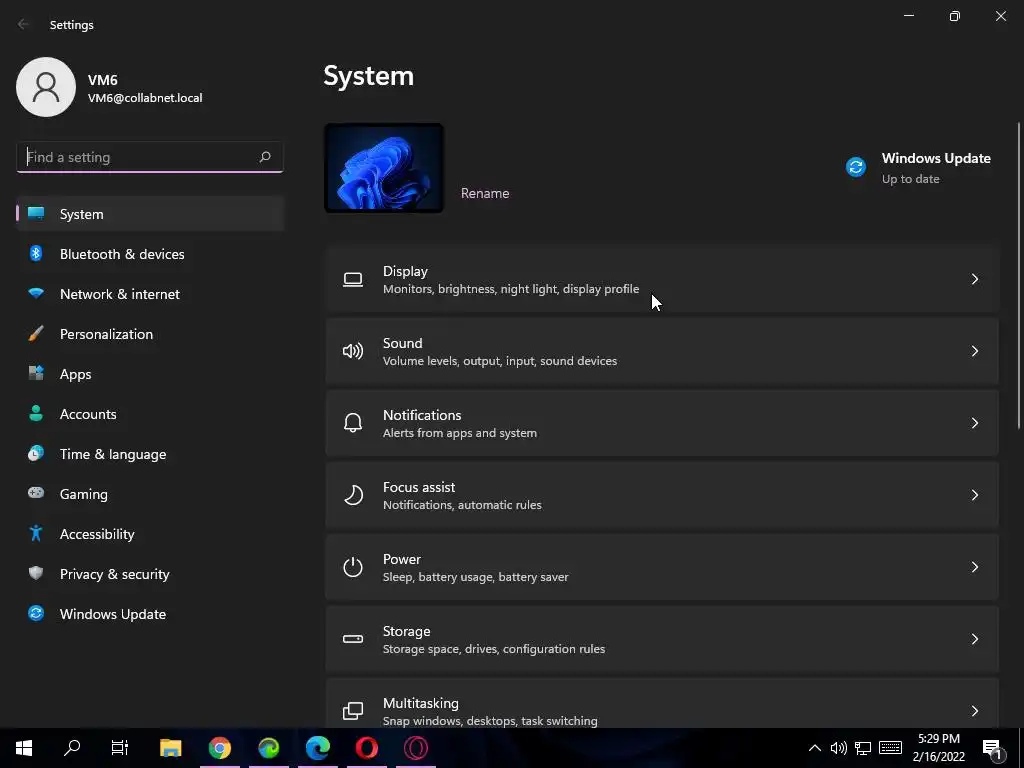The height and width of the screenshot is (768, 1024).
Task: Expand Notifications via its chevron arrow
Action: pos(974,423)
